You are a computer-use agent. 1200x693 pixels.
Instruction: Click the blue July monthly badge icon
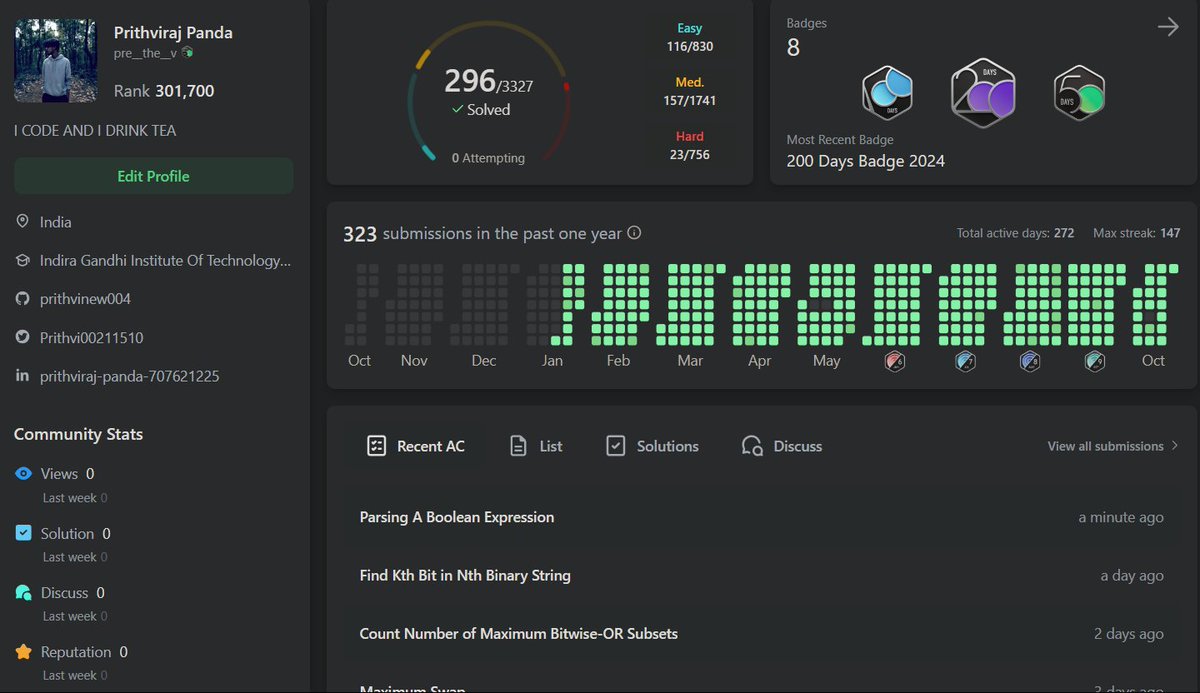tap(965, 361)
